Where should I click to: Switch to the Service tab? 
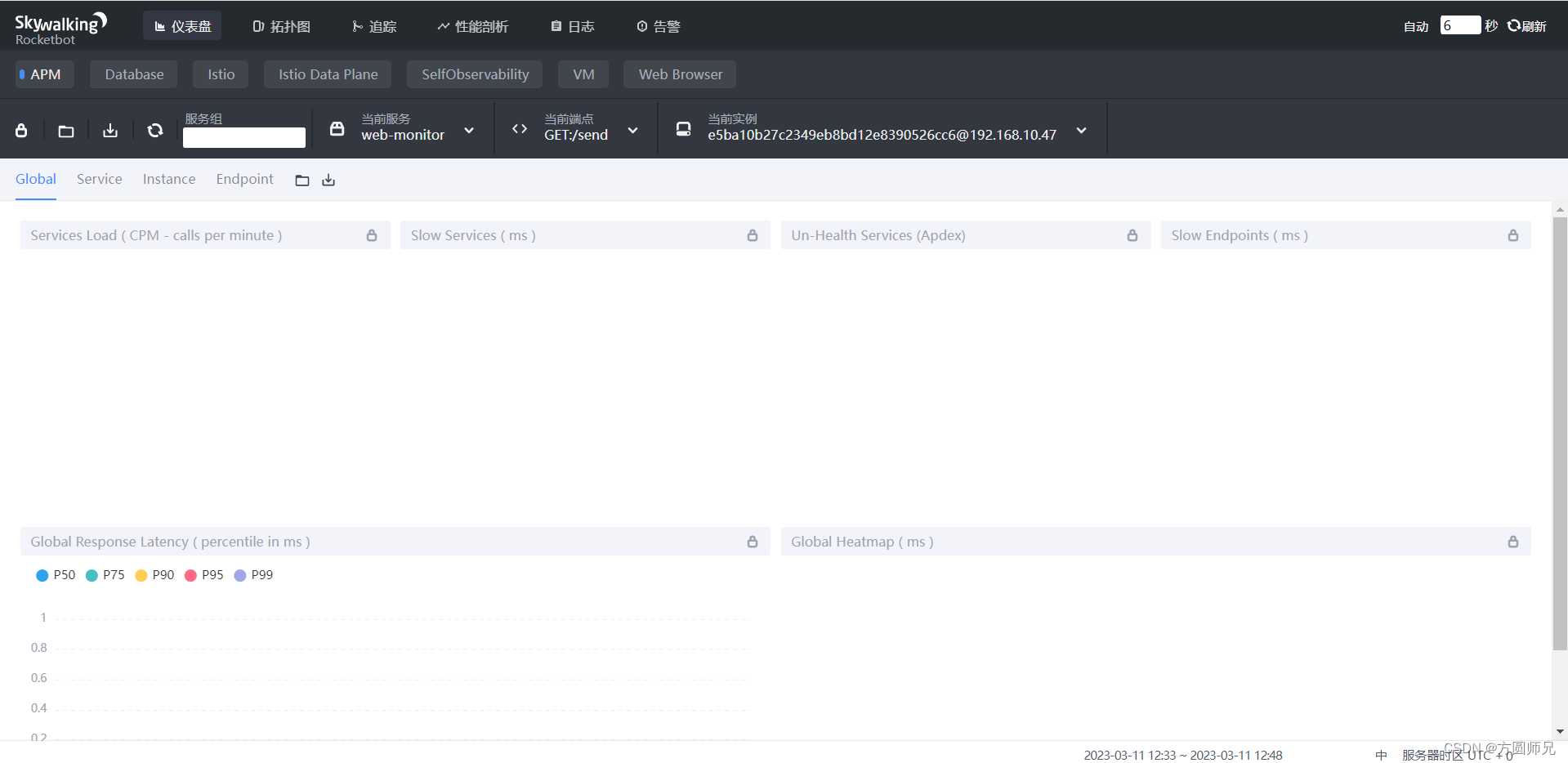point(100,179)
